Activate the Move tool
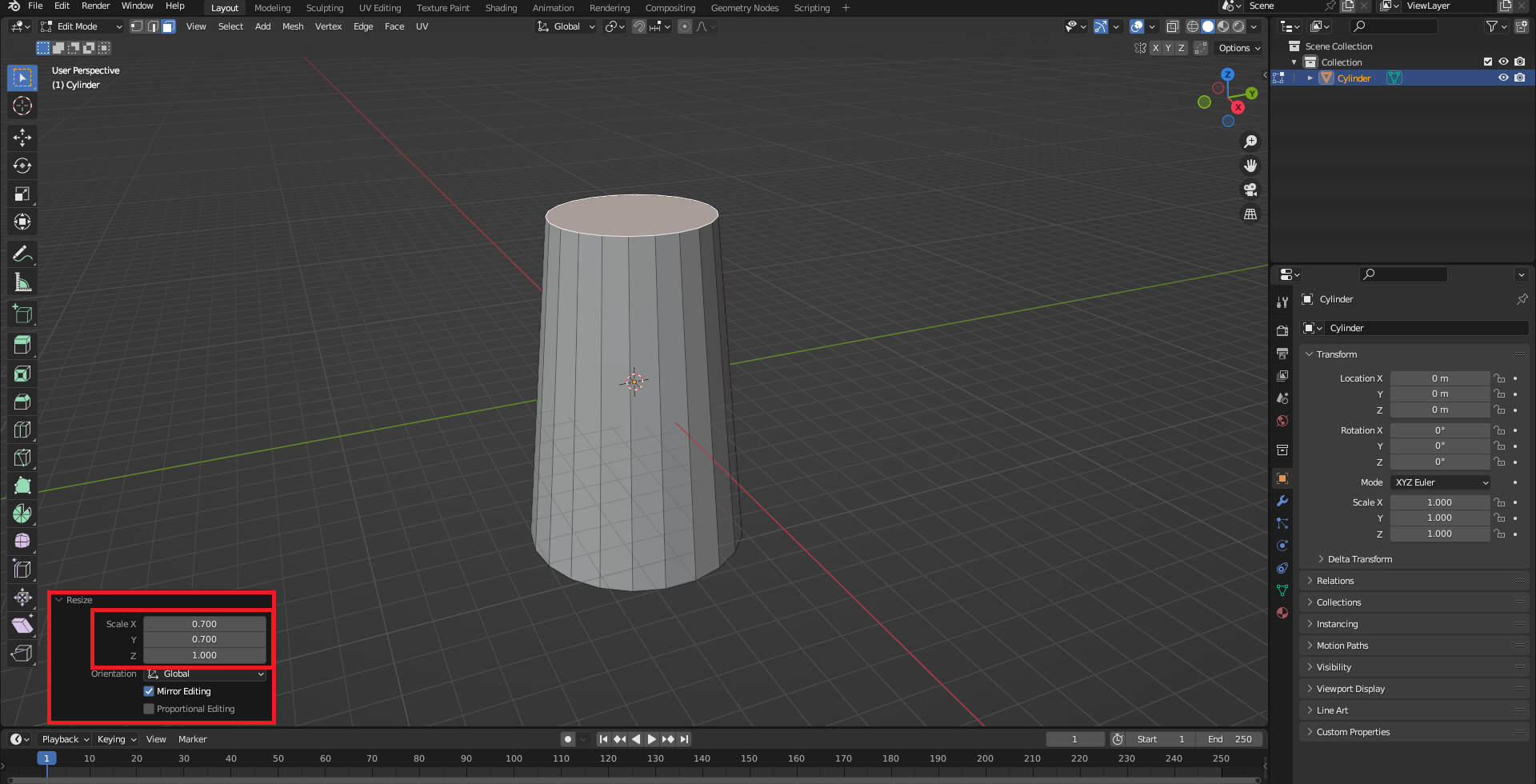The width and height of the screenshot is (1536, 784). [22, 138]
